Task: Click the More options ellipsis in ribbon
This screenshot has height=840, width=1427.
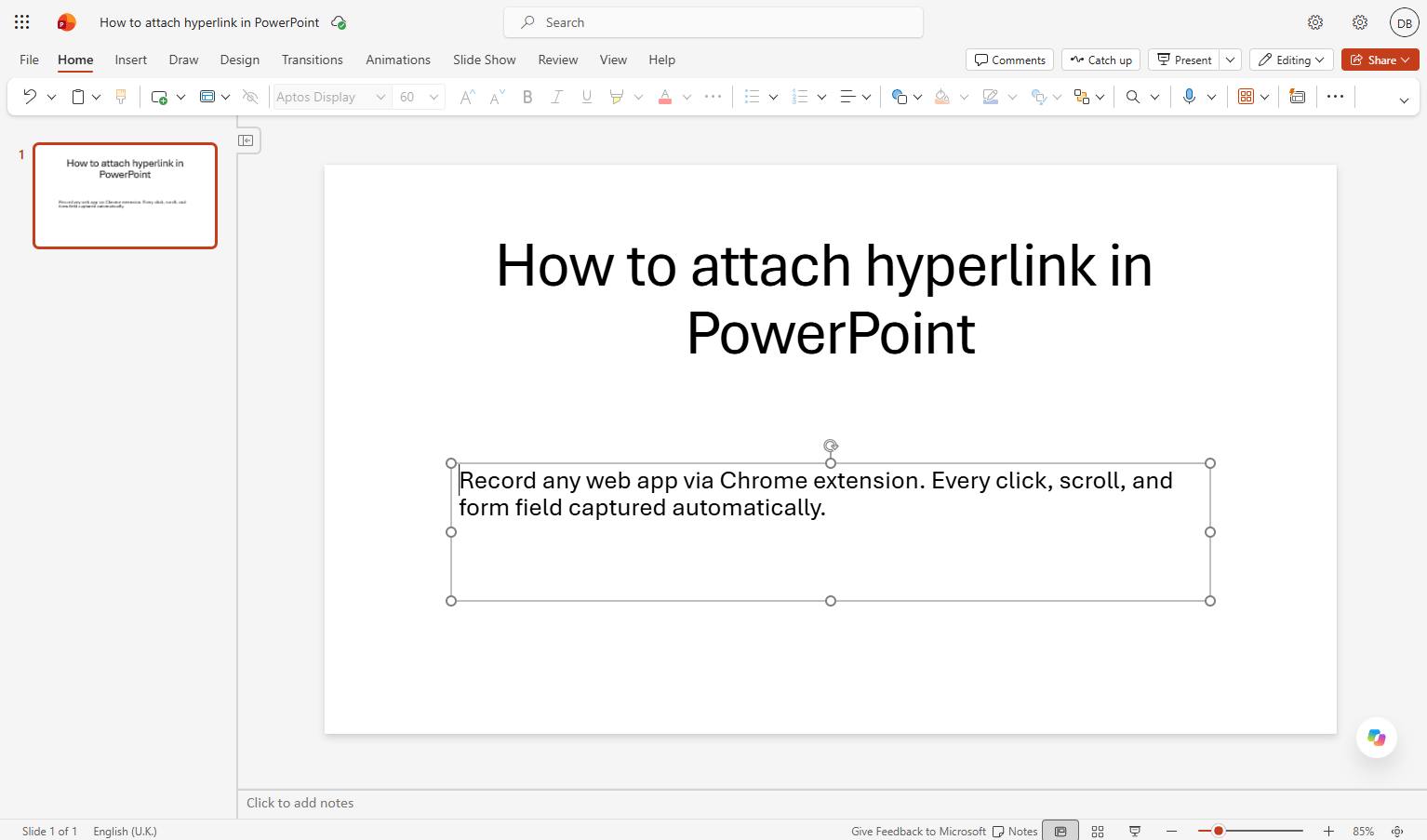Action: pyautogui.click(x=1335, y=97)
